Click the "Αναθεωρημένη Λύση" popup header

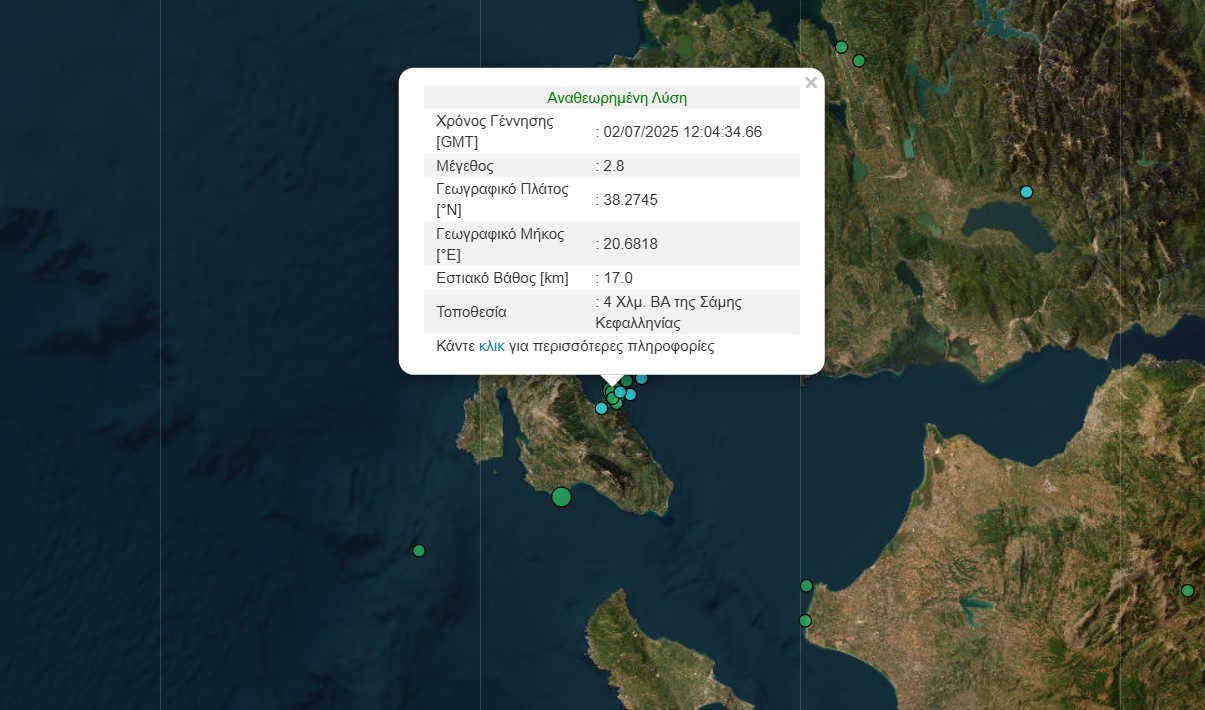coord(616,98)
